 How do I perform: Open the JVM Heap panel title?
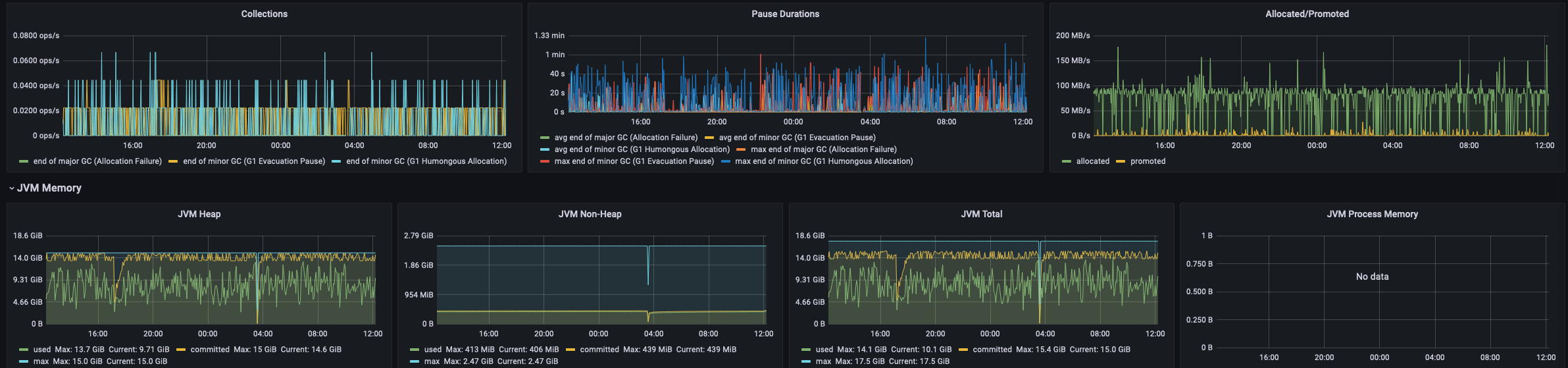click(x=199, y=214)
